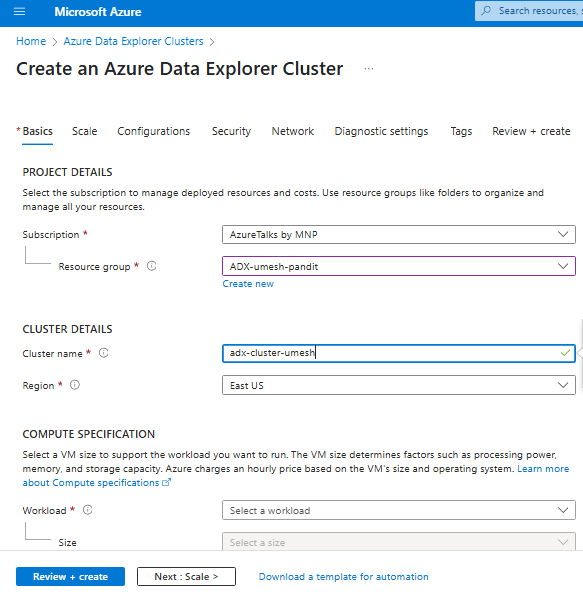
Task: Show Workload info tooltip icon
Action: pyautogui.click(x=88, y=510)
